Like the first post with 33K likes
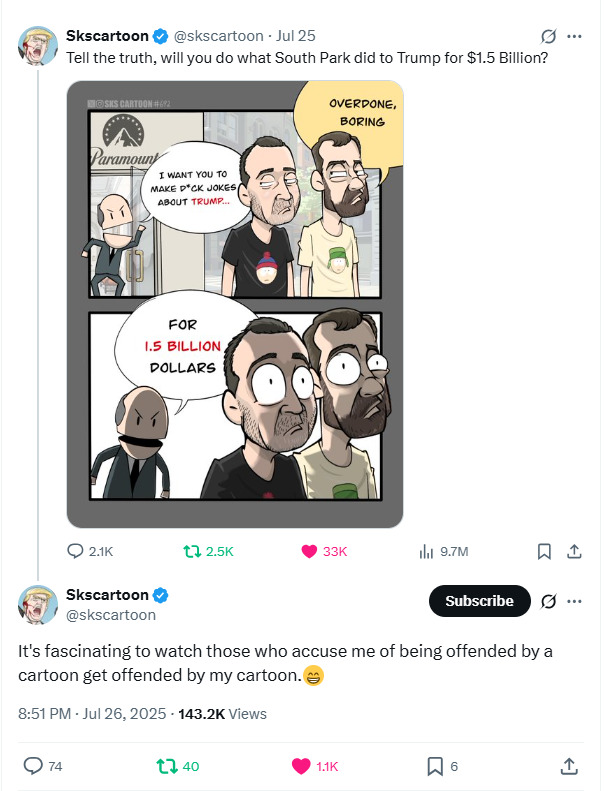Image resolution: width=604 pixels, height=791 pixels. (x=308, y=551)
